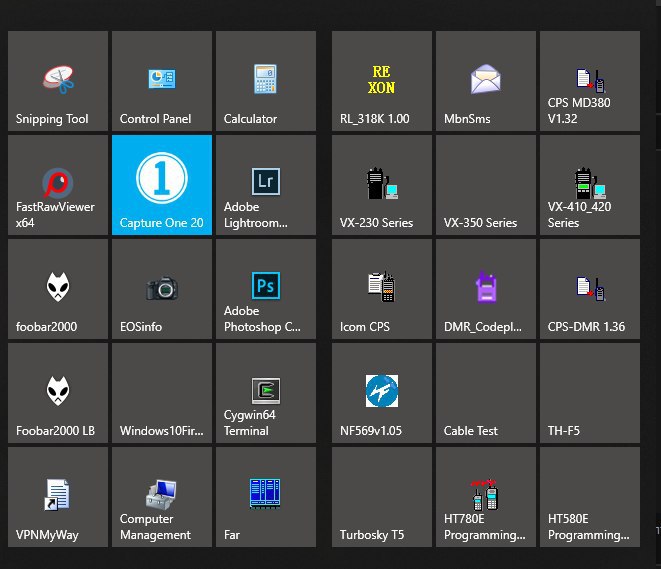
Task: Launch Icom CPS tile
Action: pyautogui.click(x=382, y=289)
